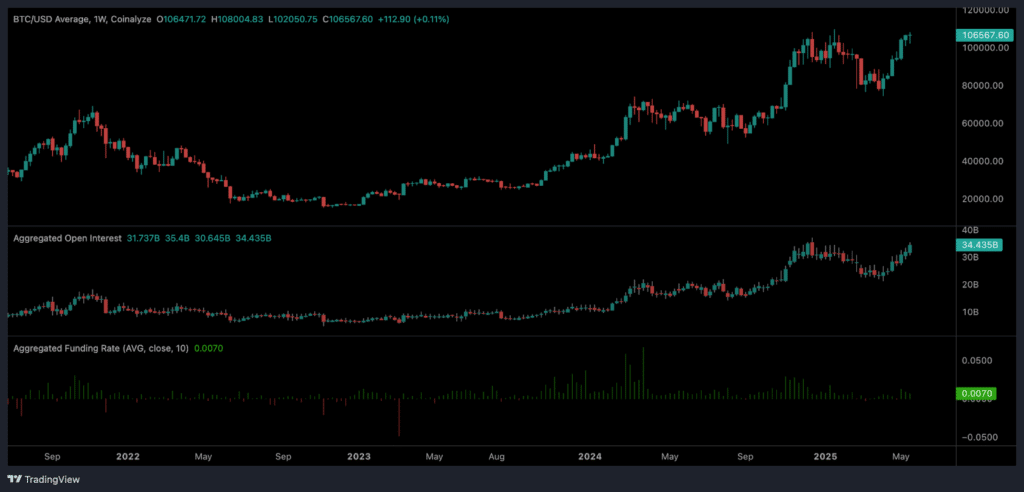Viewport: 1024px width, 492px height.
Task: Click the 2024 label on time axis
Action: 589,456
